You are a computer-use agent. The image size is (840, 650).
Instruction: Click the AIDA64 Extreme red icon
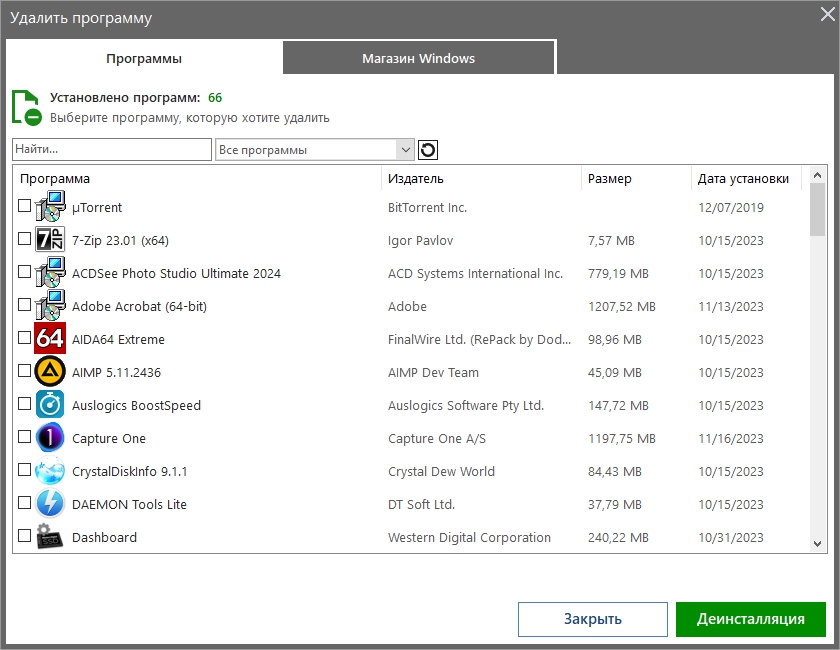(x=50, y=339)
